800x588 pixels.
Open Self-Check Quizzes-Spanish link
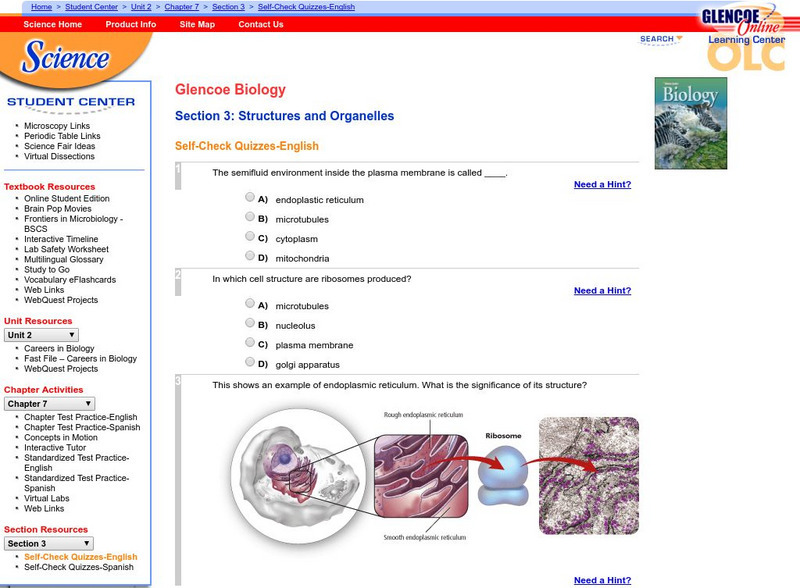79,567
